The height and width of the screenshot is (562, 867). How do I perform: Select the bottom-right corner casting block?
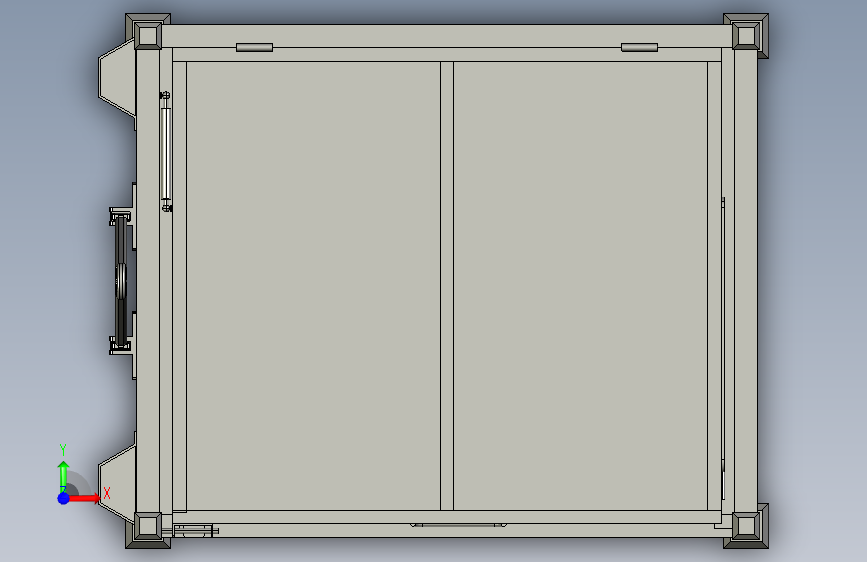[746, 526]
